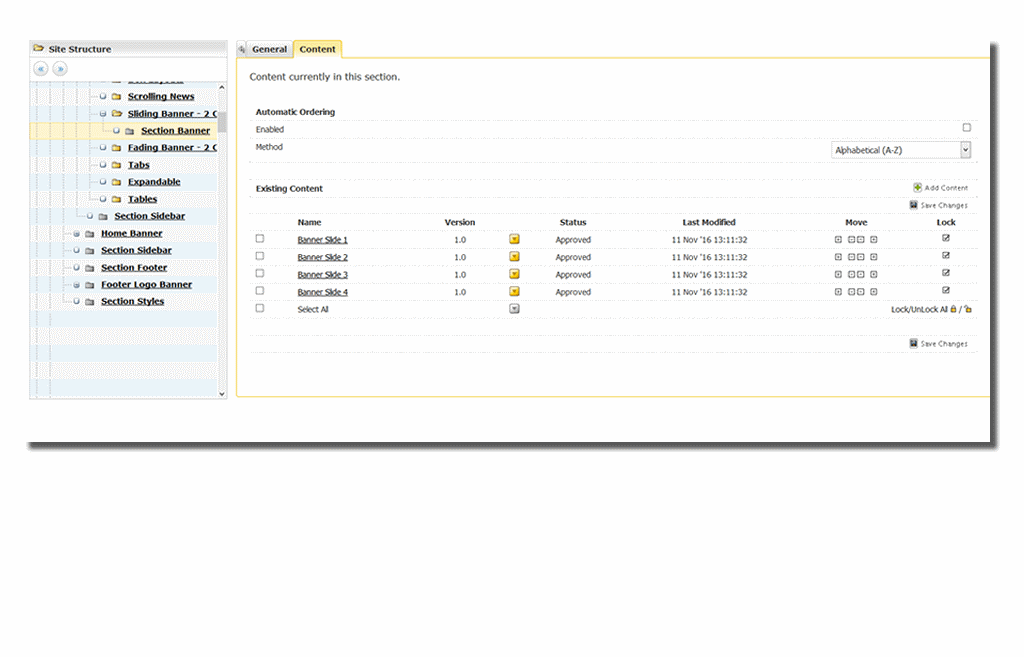The height and width of the screenshot is (657, 1024).
Task: Collapse the Sliding Banner tree node
Action: pyautogui.click(x=102, y=114)
